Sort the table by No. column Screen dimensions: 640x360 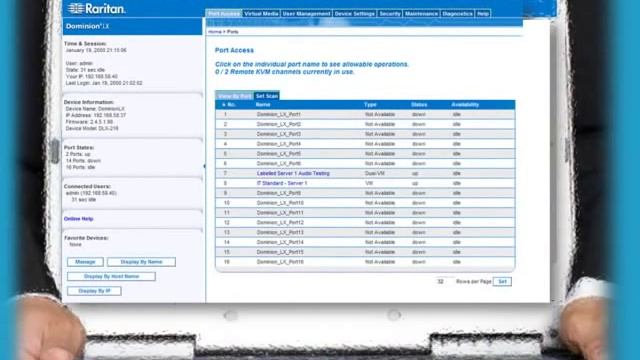(229, 105)
